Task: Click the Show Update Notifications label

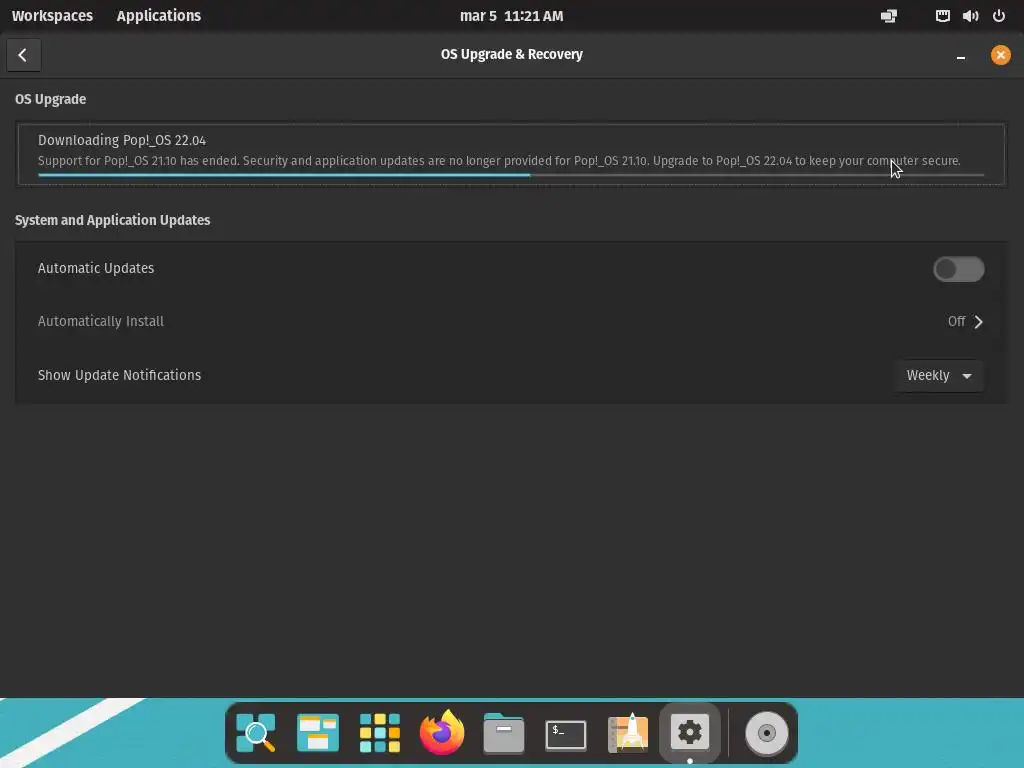Action: tap(120, 376)
